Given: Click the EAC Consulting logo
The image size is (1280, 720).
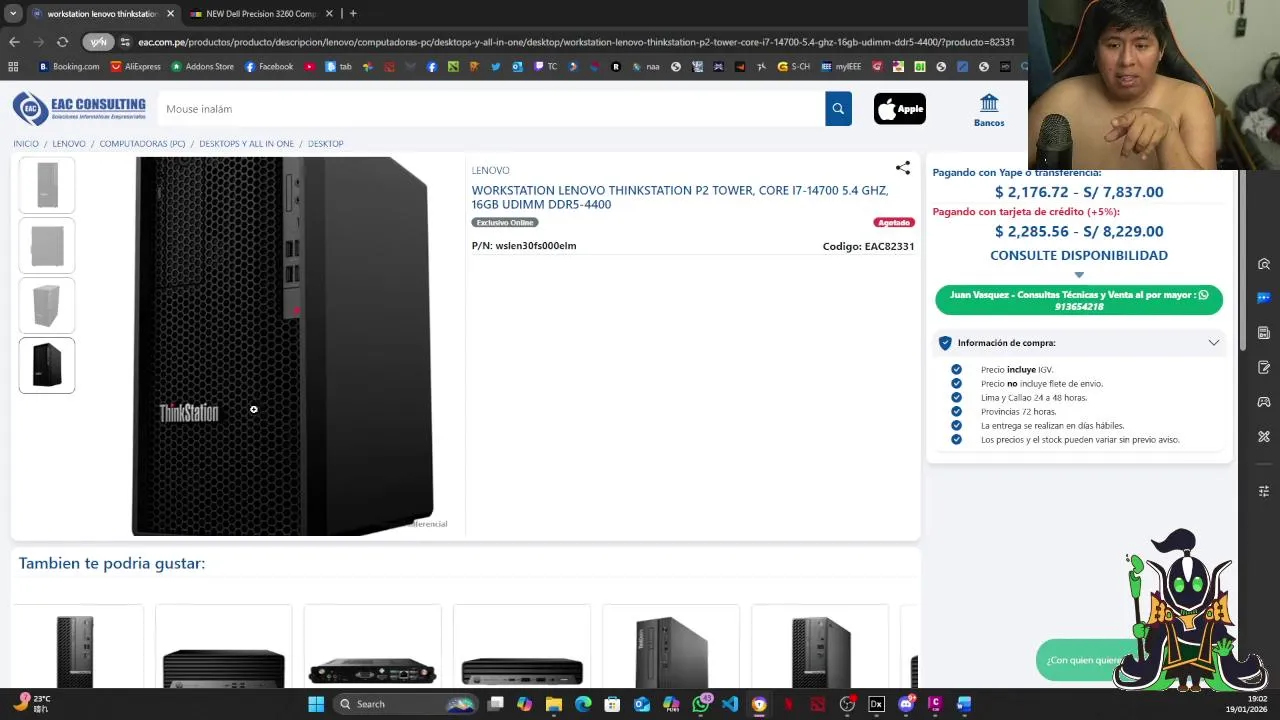Looking at the screenshot, I should (79, 108).
